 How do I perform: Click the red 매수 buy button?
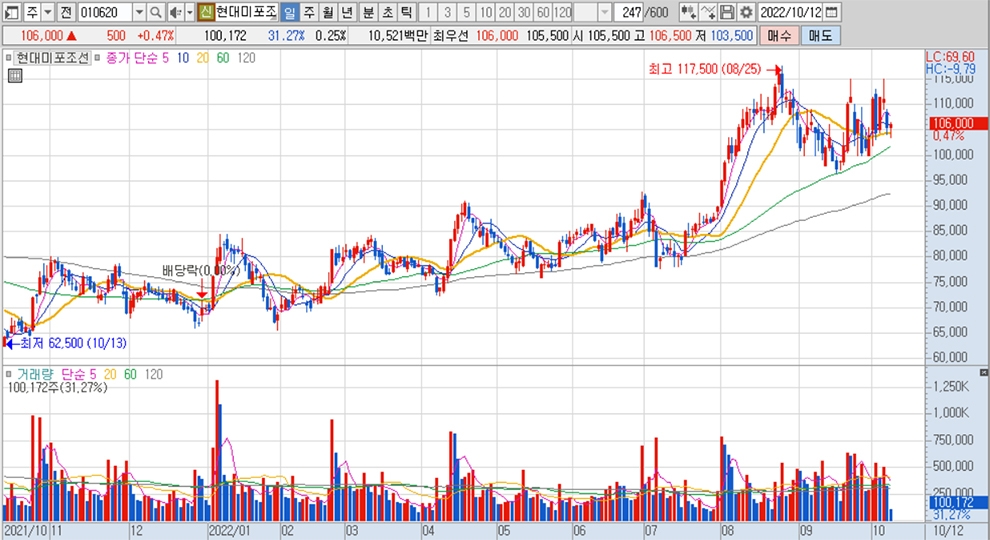[x=777, y=35]
